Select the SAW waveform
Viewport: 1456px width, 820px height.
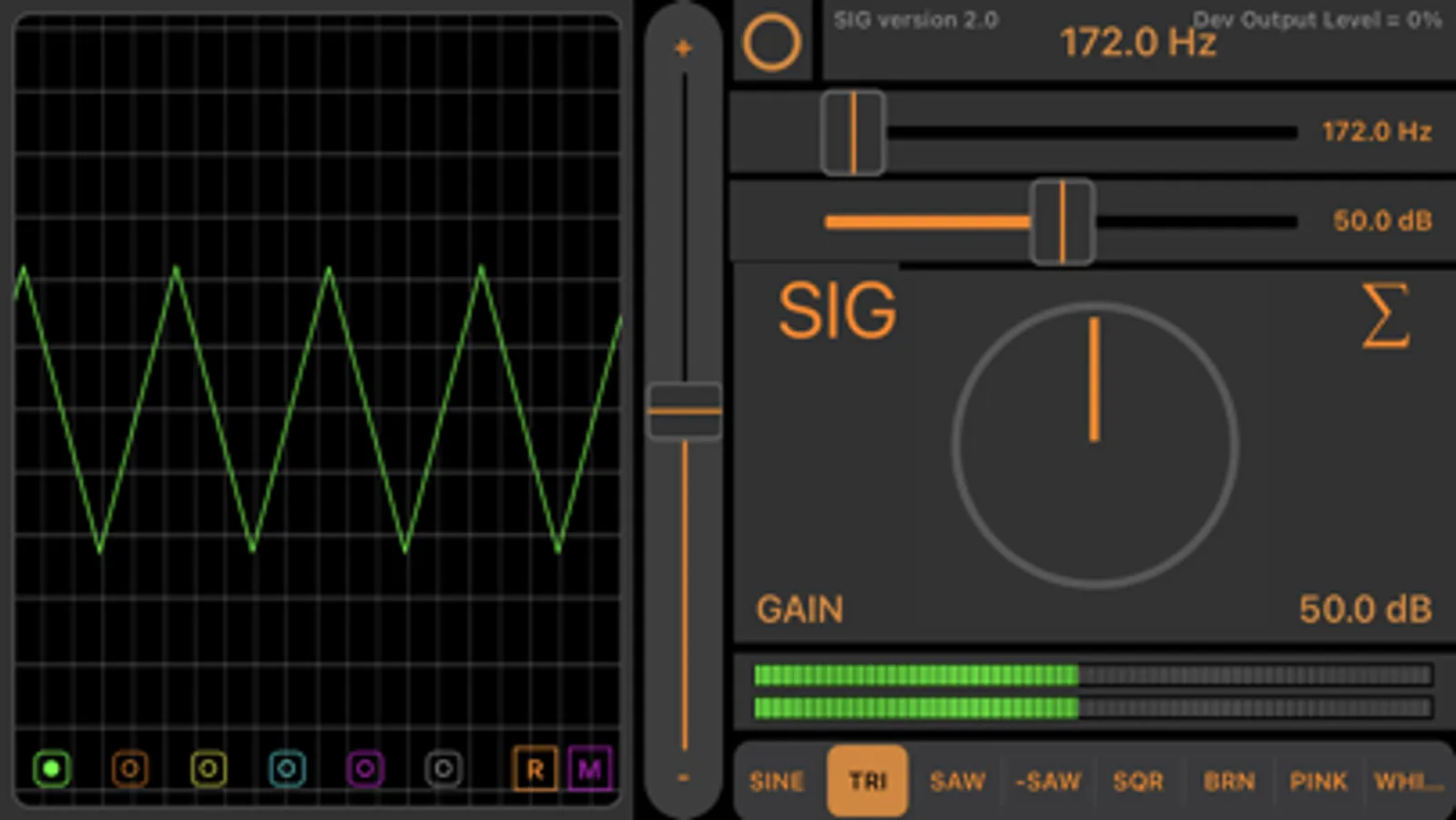pos(957,782)
